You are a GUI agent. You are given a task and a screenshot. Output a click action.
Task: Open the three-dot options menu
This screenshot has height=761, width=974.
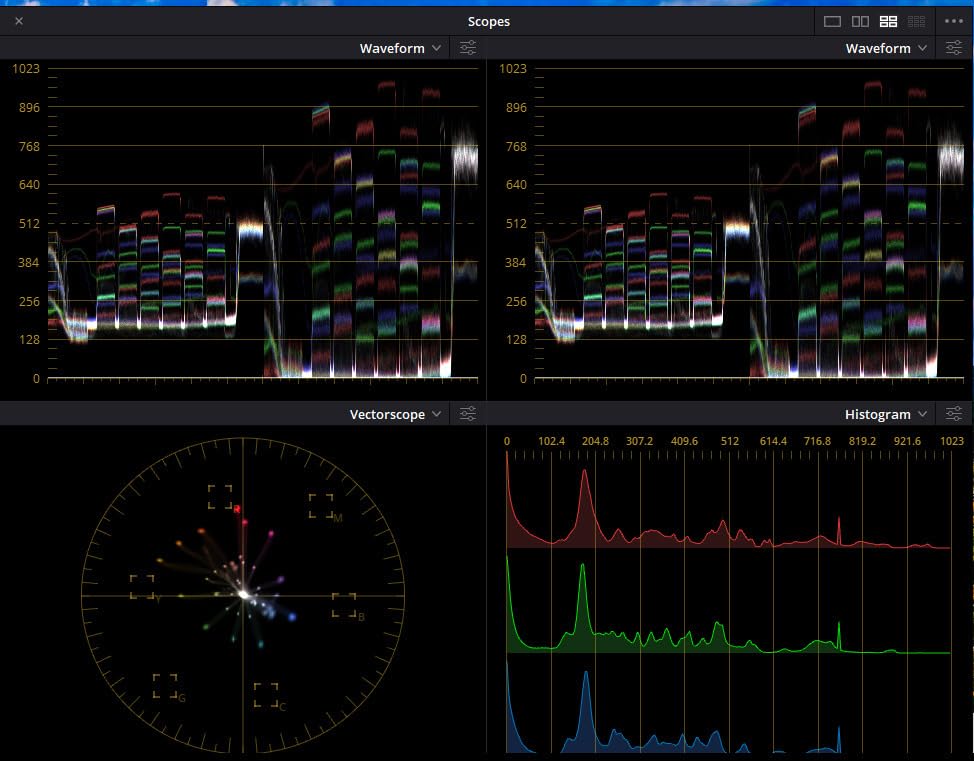pyautogui.click(x=952, y=21)
